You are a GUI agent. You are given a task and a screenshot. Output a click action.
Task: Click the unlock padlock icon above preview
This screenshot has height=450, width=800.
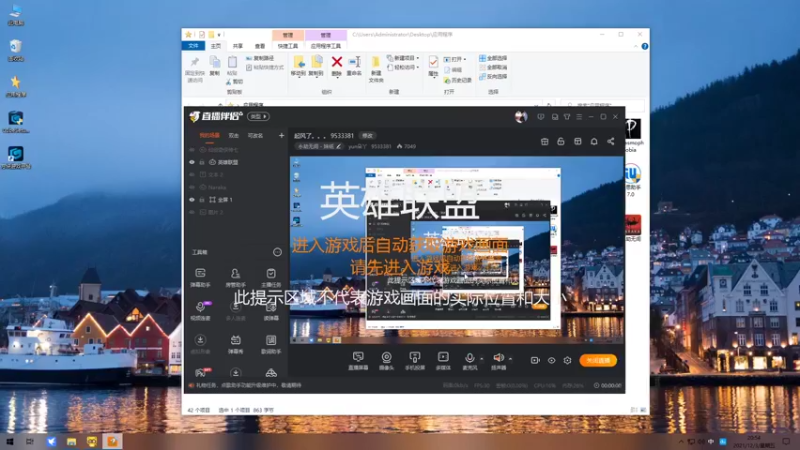pyautogui.click(x=561, y=141)
